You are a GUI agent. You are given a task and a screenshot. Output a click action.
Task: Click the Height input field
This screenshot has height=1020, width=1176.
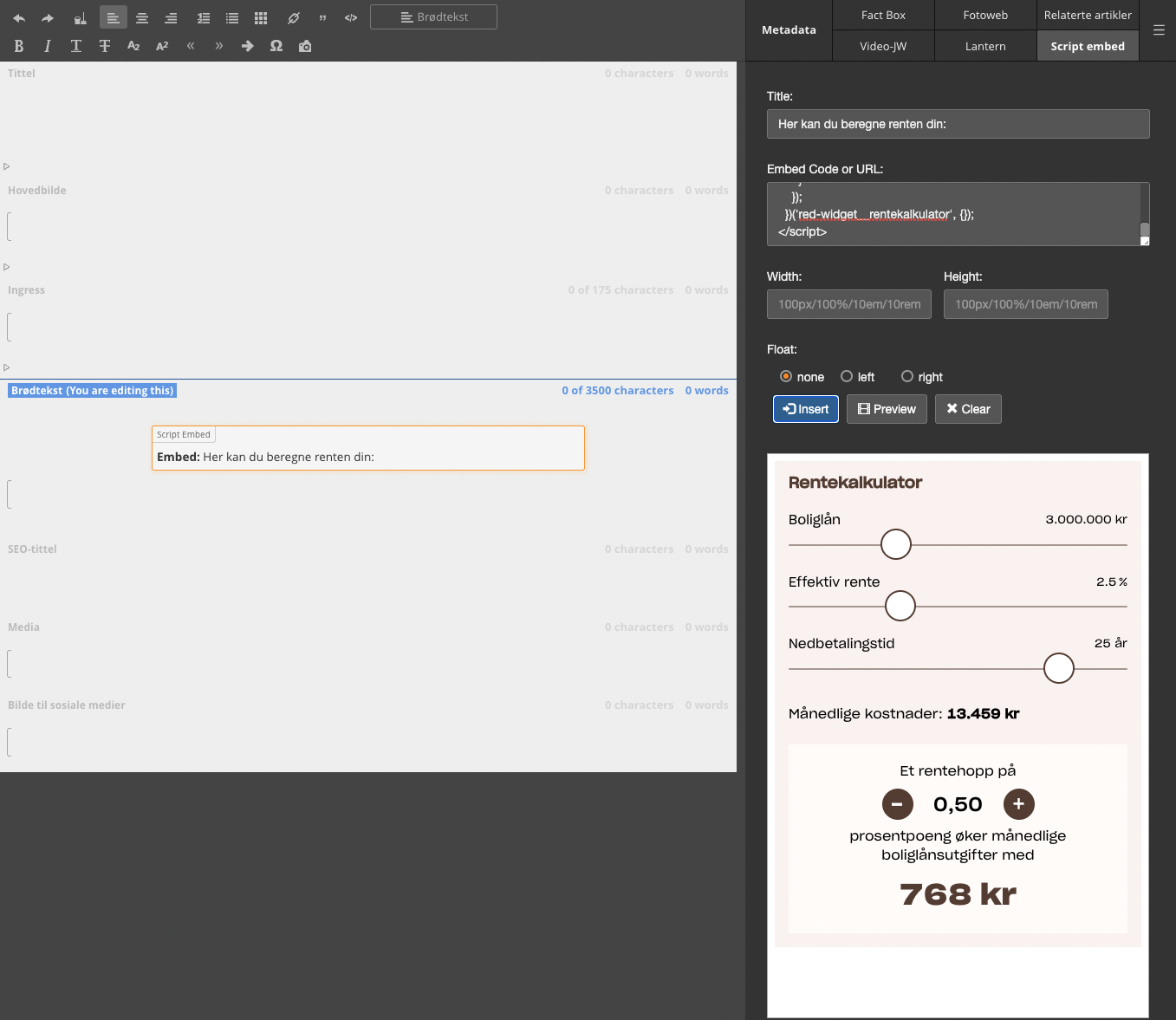tap(1026, 304)
